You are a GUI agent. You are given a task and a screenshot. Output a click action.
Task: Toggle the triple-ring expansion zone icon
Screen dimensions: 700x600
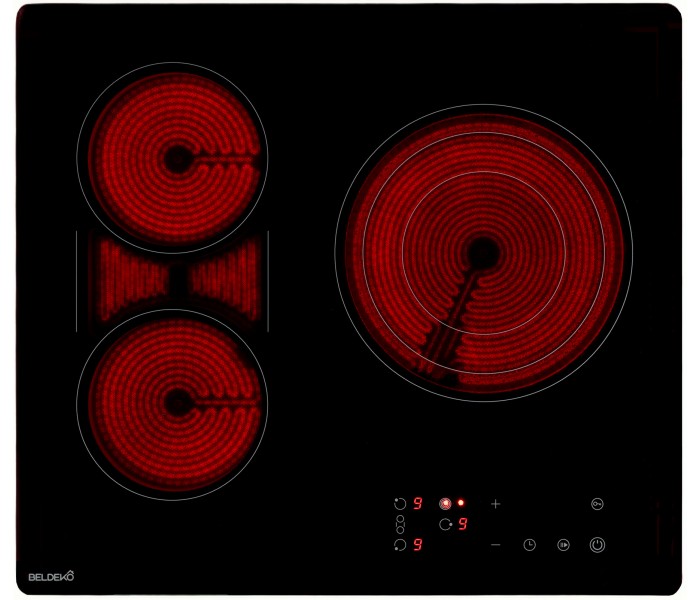point(445,504)
